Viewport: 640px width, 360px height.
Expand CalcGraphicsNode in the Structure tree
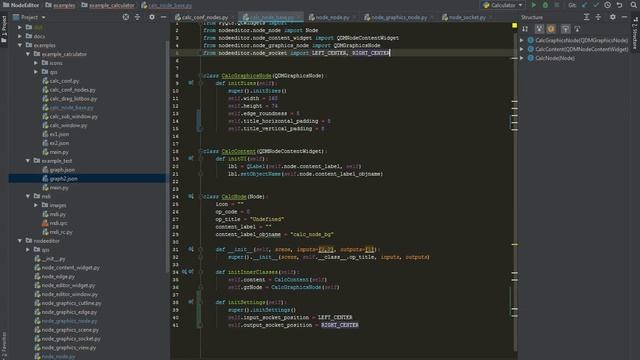(x=522, y=40)
